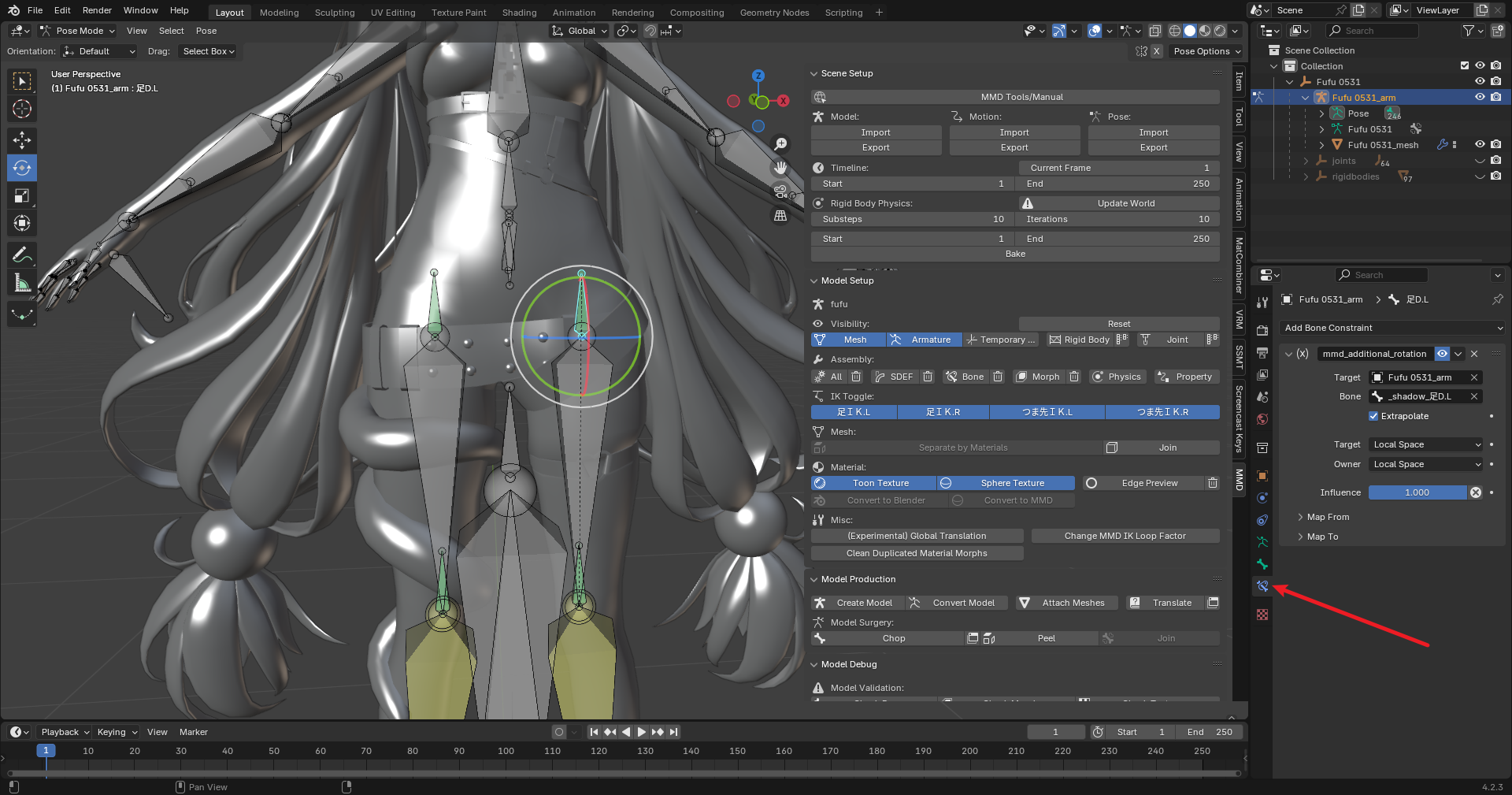Open Geometry Nodes workspace tab

point(774,13)
